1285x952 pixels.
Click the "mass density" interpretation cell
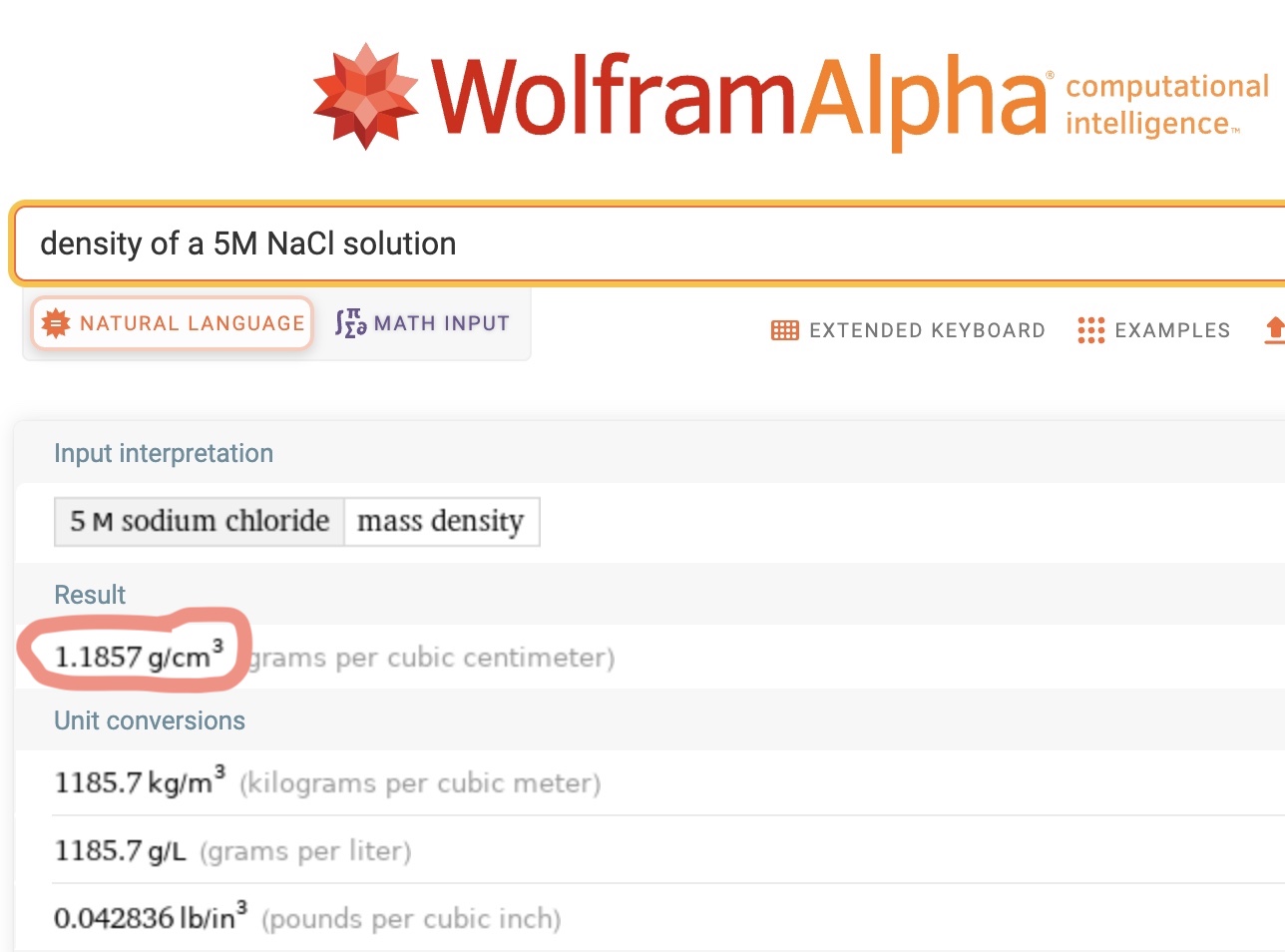click(x=440, y=522)
